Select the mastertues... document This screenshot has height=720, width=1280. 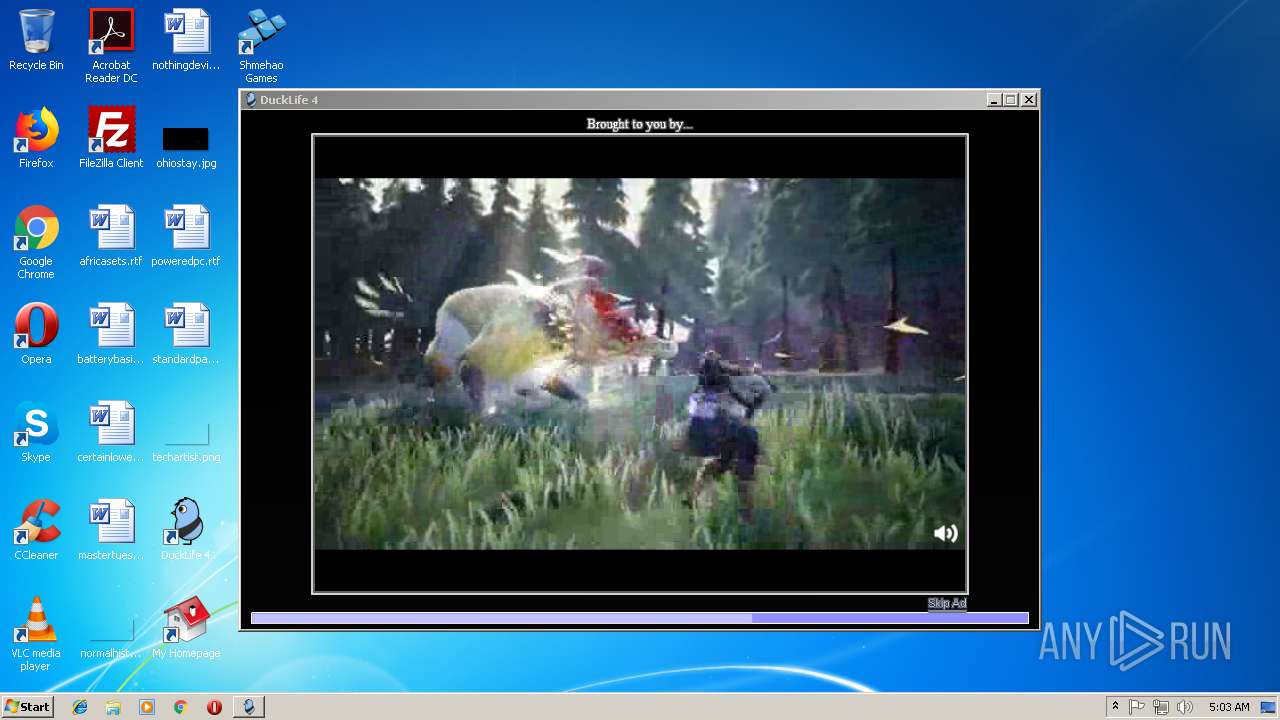point(111,530)
